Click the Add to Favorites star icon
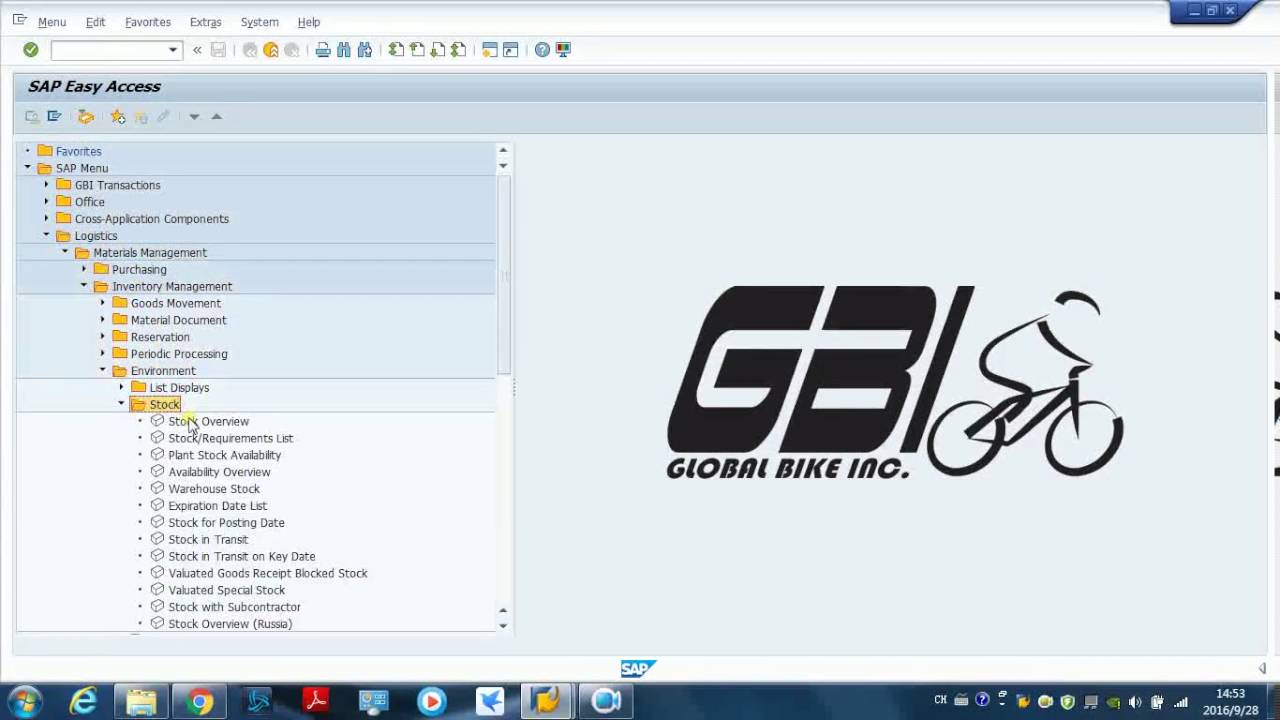The image size is (1280, 720). coord(118,117)
